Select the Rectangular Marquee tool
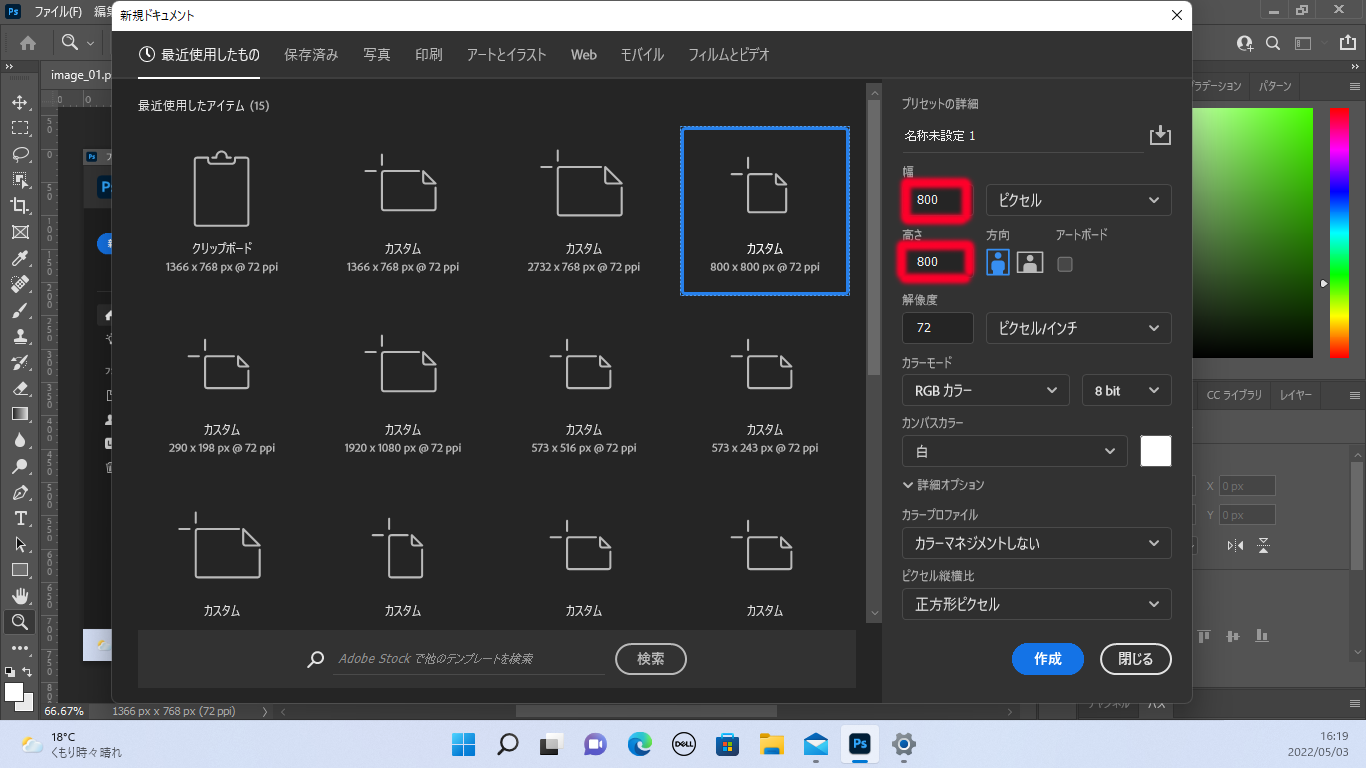Screen dimensions: 1366x768 (20, 128)
